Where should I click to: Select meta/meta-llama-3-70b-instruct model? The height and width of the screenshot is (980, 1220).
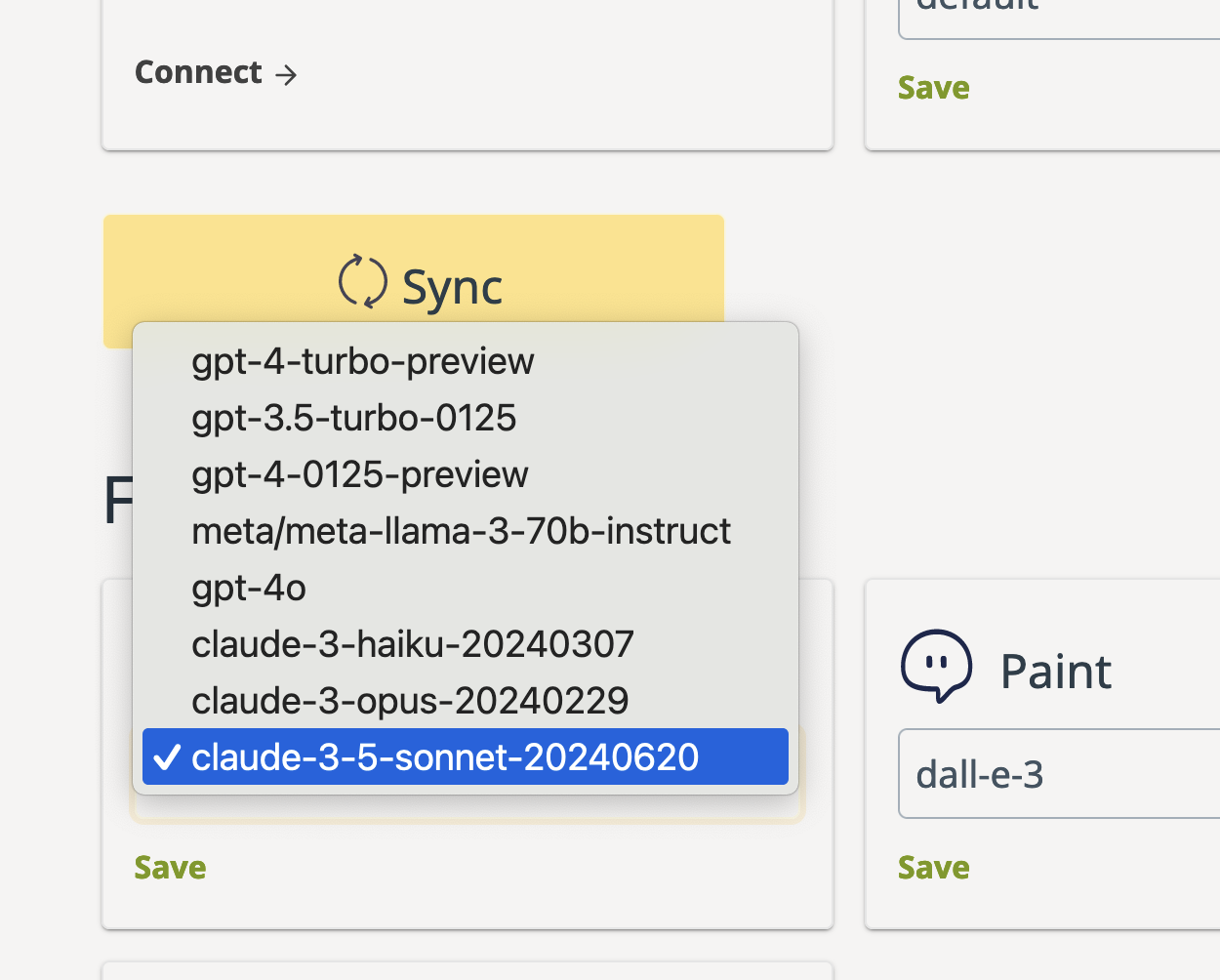coord(461,531)
